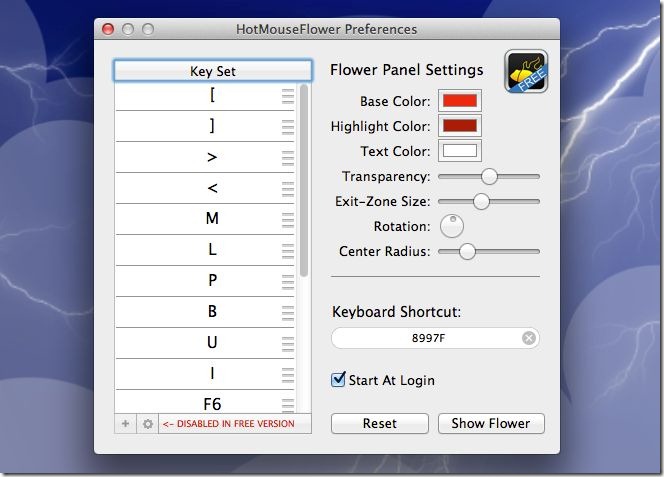Click the reorder handle of the M row
The image size is (664, 477).
pyautogui.click(x=288, y=220)
